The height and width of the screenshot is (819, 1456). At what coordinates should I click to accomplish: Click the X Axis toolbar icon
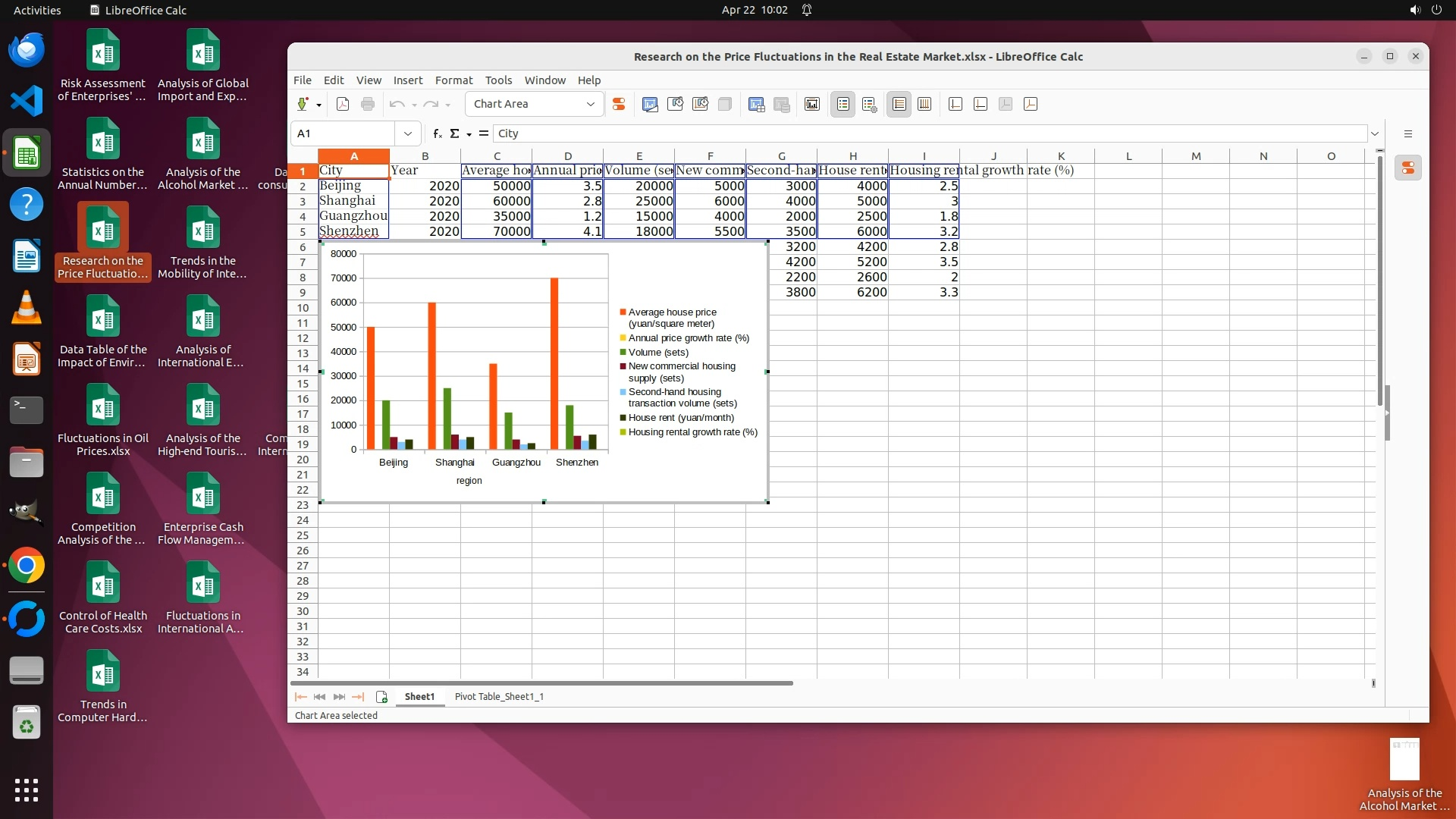(x=955, y=105)
